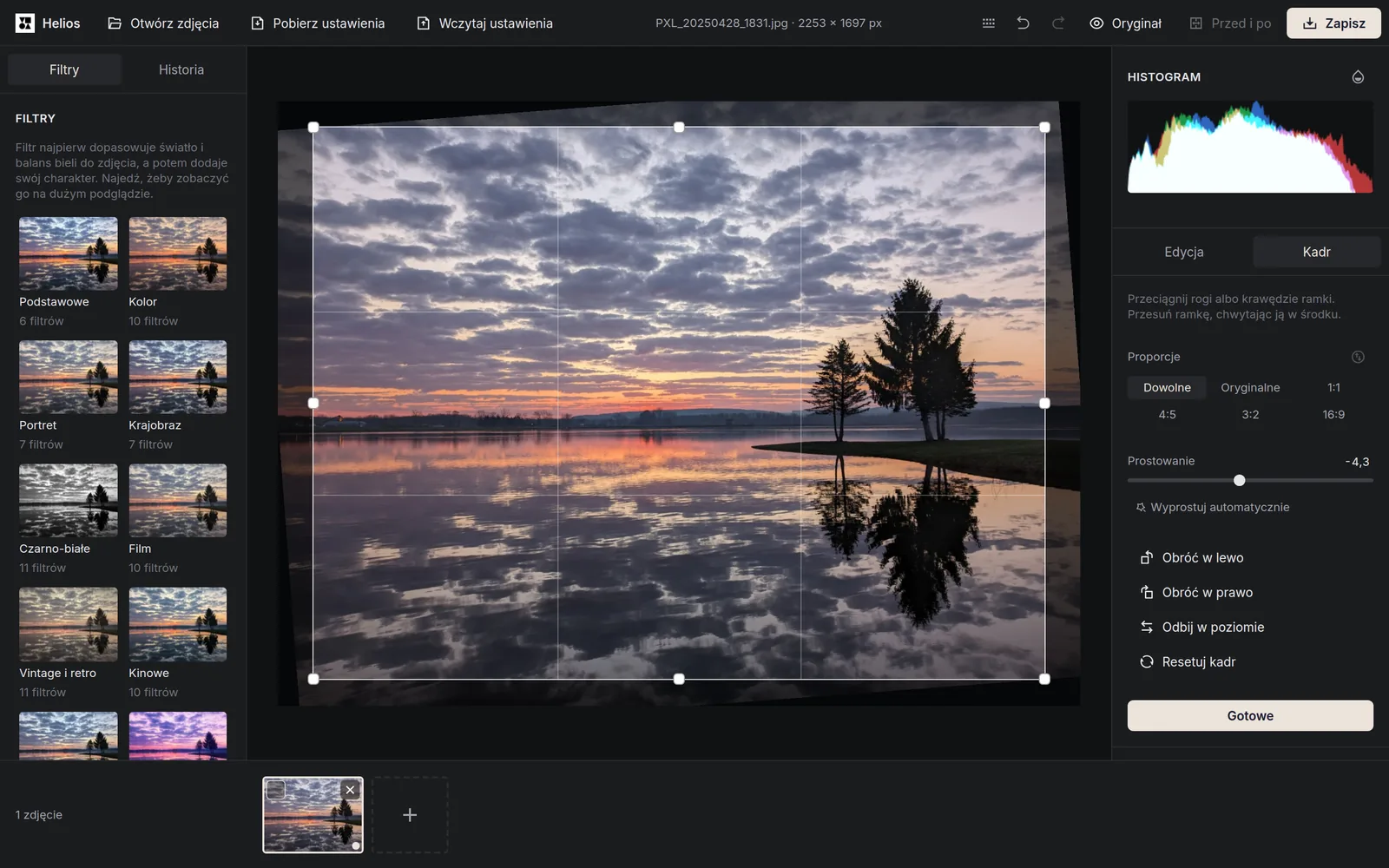Remove the photo using thumbnail X icon
The image size is (1389, 868).
coord(350,790)
